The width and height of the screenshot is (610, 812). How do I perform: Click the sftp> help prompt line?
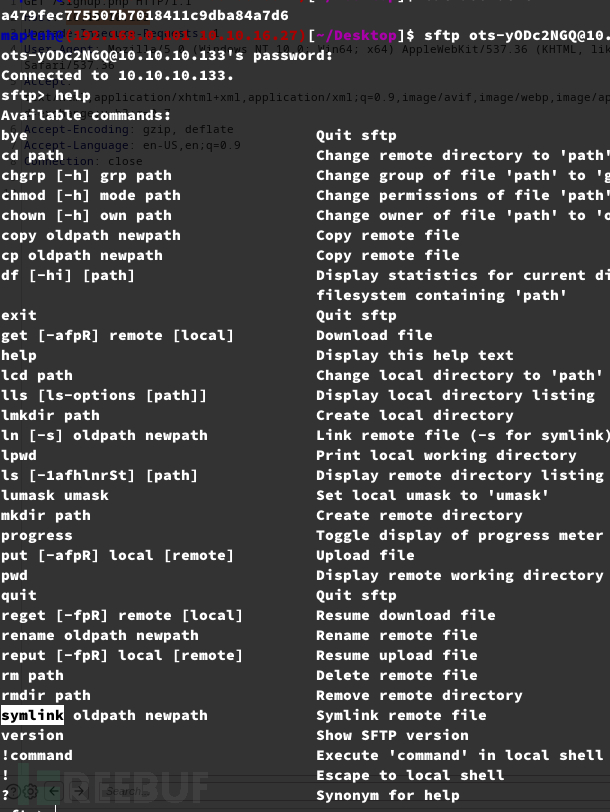[46, 96]
